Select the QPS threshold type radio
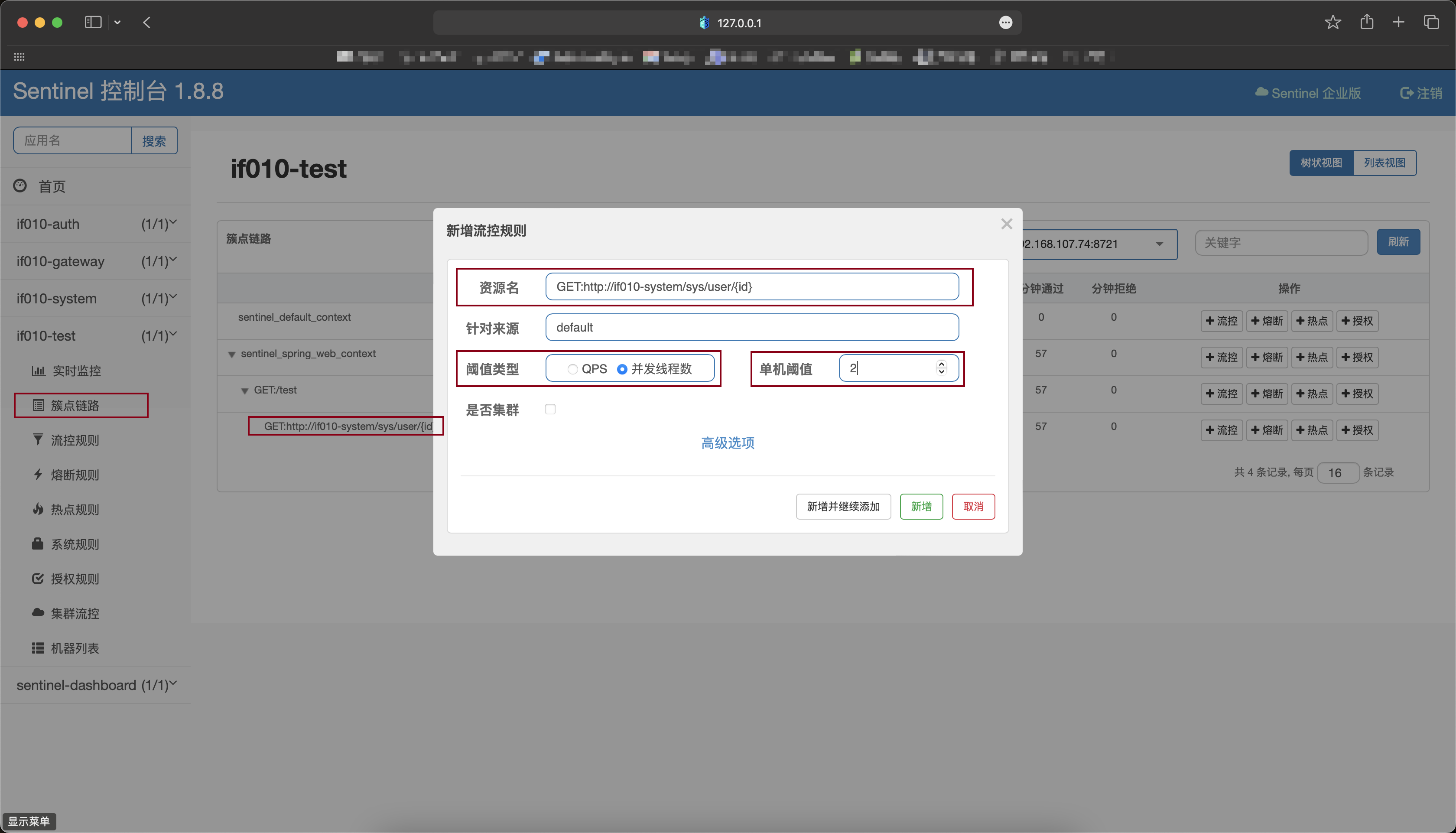Viewport: 1456px width, 833px height. (572, 369)
